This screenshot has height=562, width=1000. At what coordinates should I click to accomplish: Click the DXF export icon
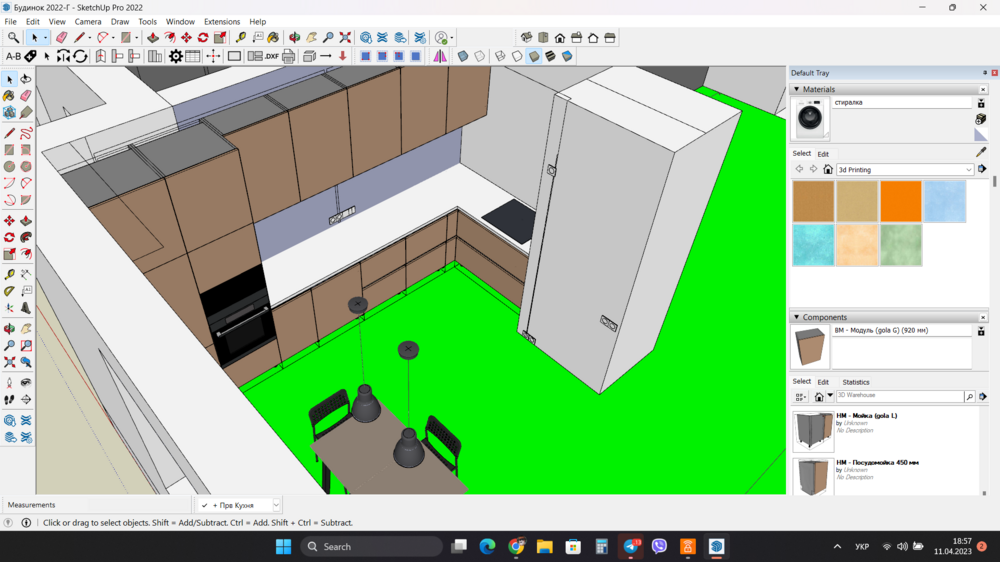pos(271,57)
